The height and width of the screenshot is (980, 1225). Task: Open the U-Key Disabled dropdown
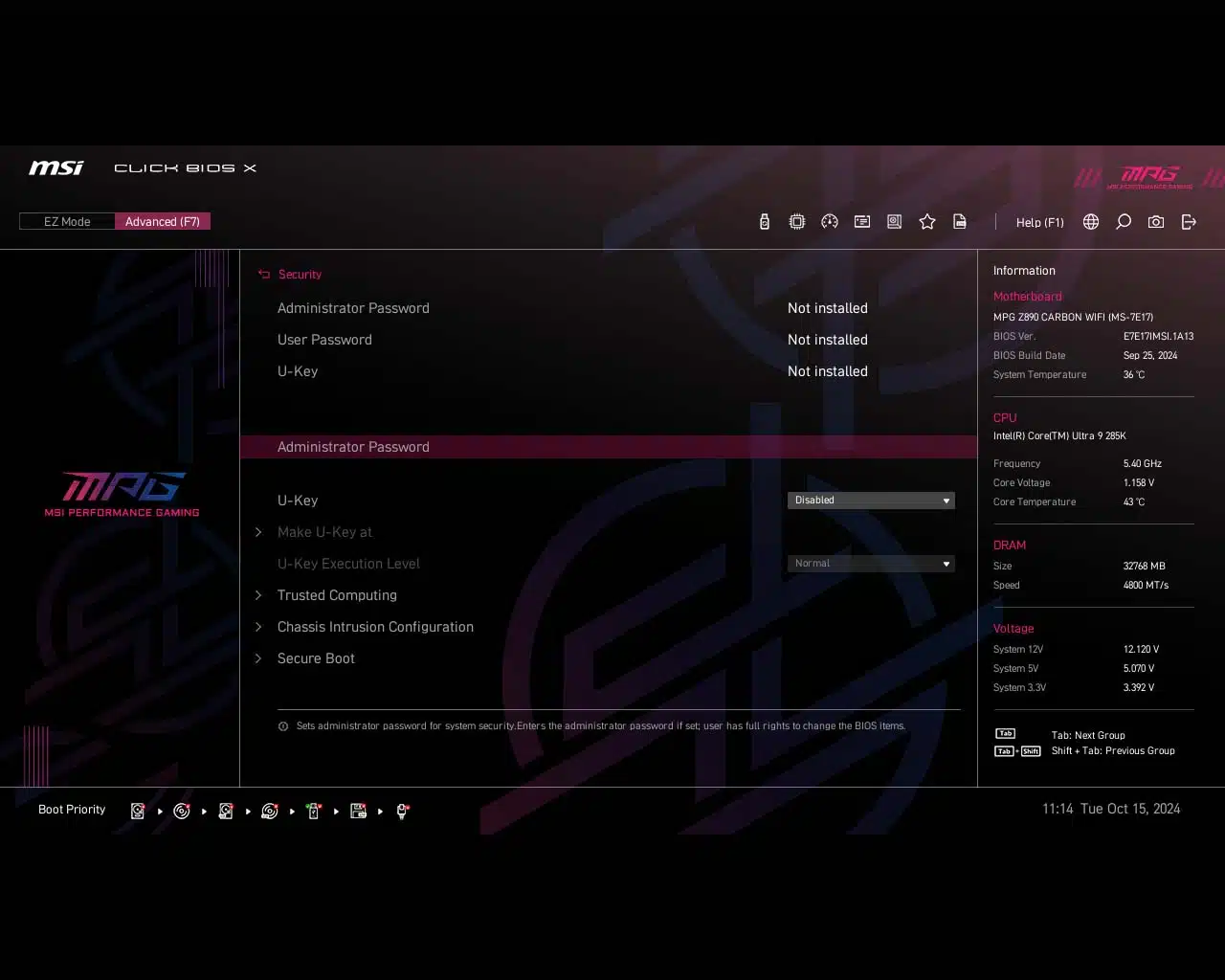[871, 501]
